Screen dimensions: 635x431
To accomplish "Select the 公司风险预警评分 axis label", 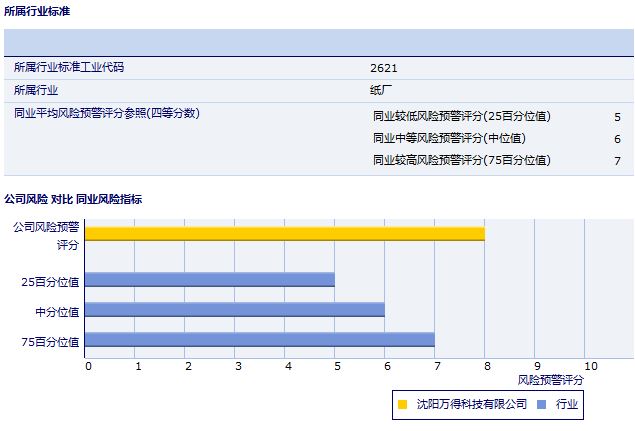I will (x=46, y=236).
